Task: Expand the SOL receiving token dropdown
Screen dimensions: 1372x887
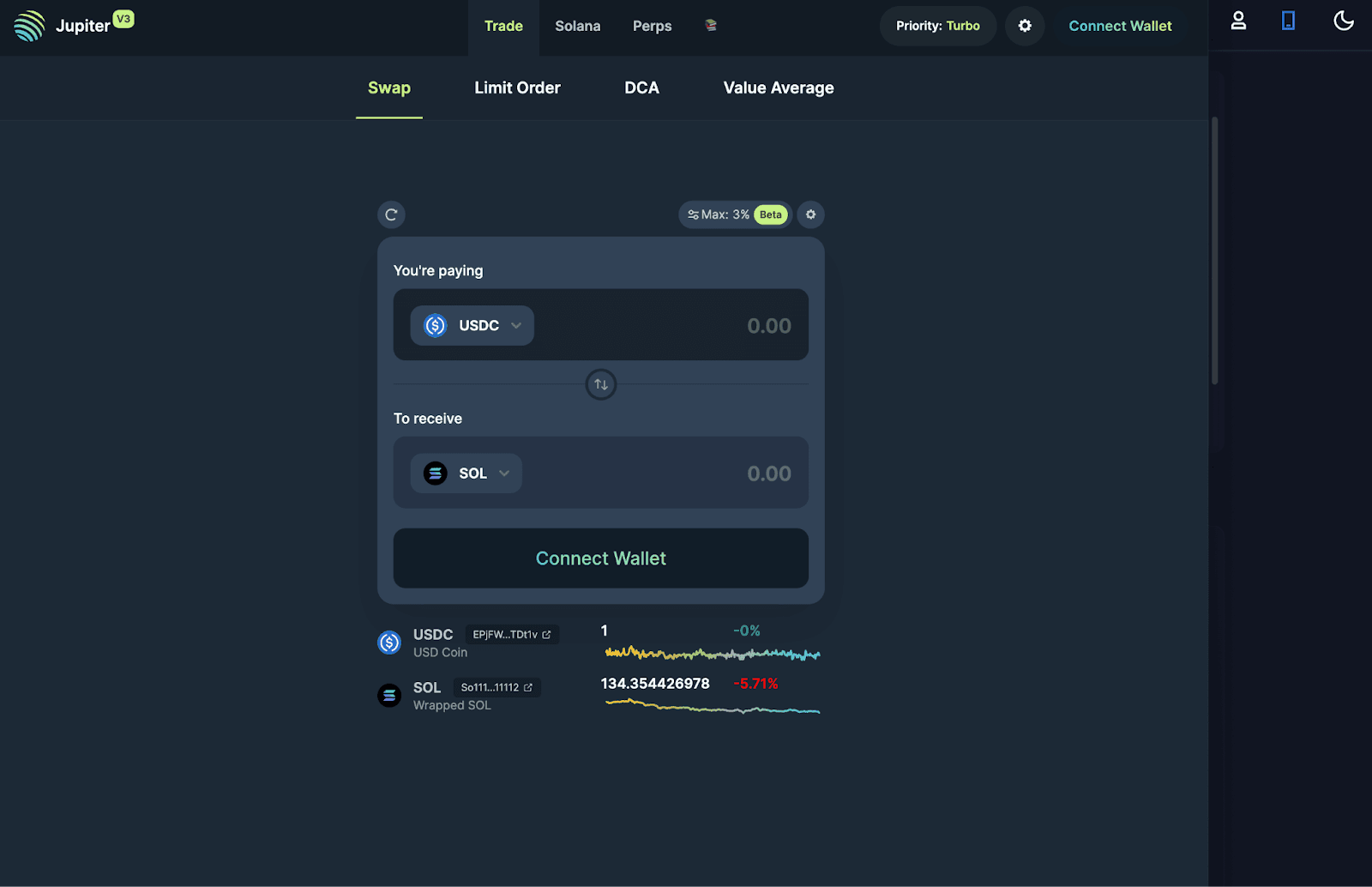Action: [x=466, y=474]
